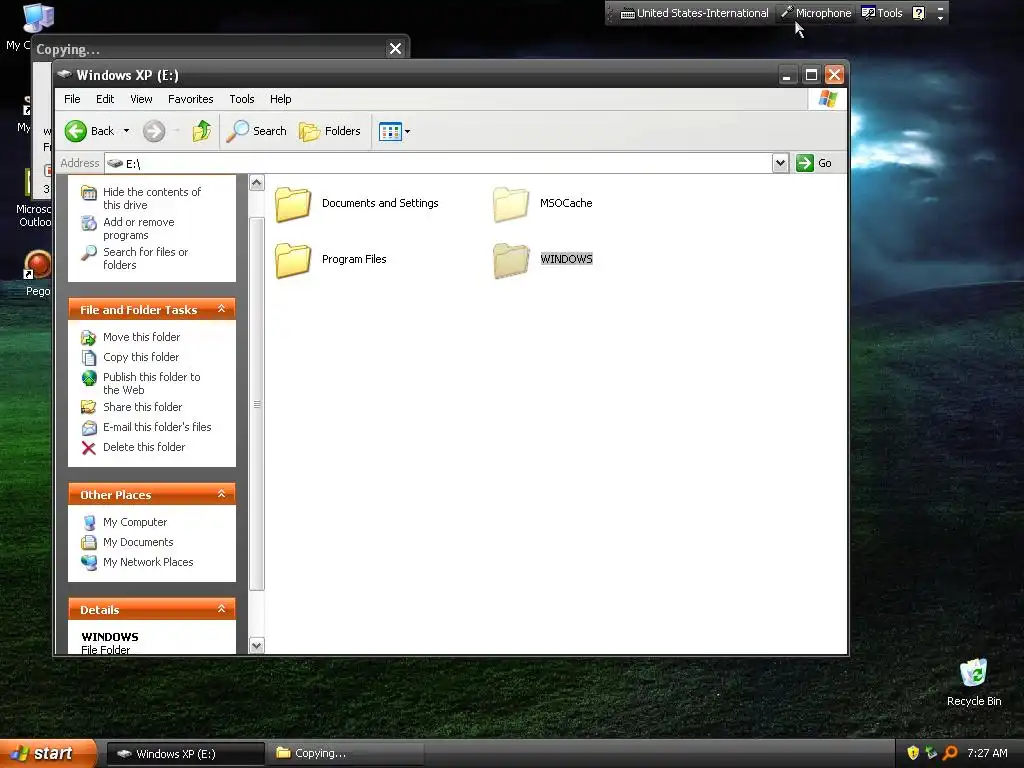Click 'Hide the contents of this drive'
The height and width of the screenshot is (768, 1024).
[x=152, y=199]
